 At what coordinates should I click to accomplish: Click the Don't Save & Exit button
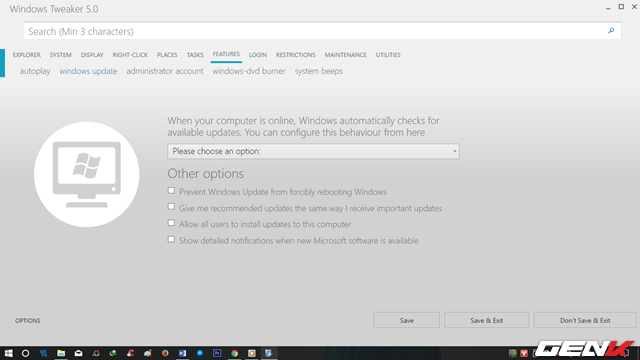pyautogui.click(x=585, y=320)
